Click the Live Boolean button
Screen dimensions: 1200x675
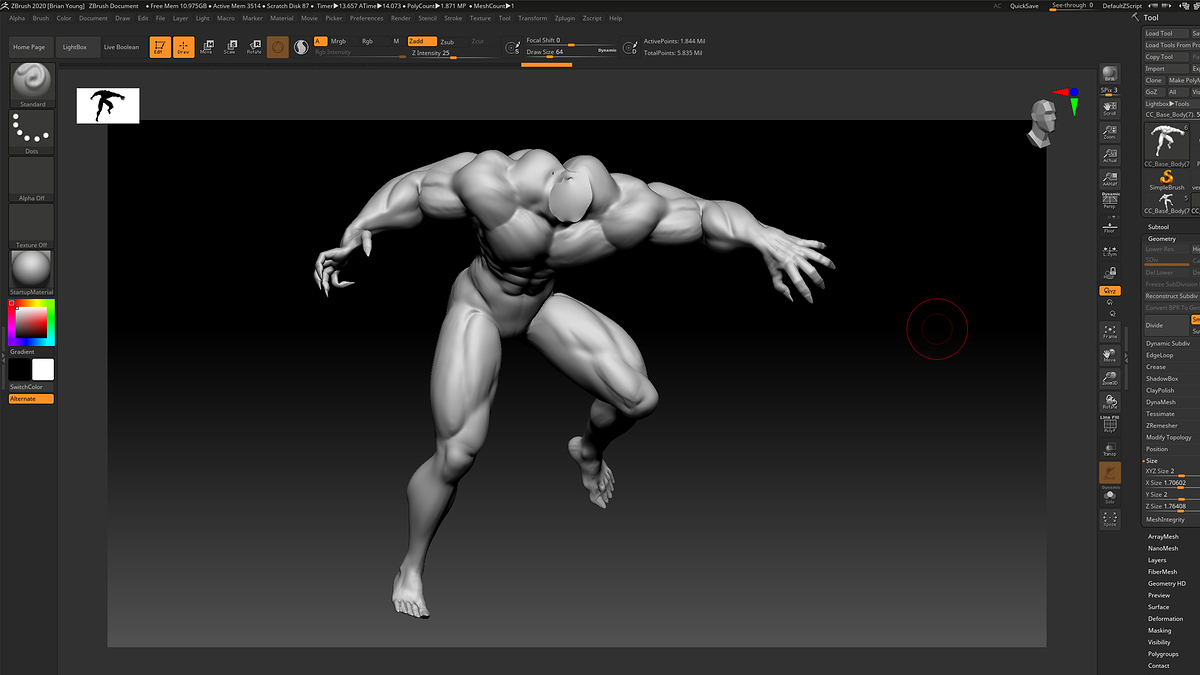point(121,47)
